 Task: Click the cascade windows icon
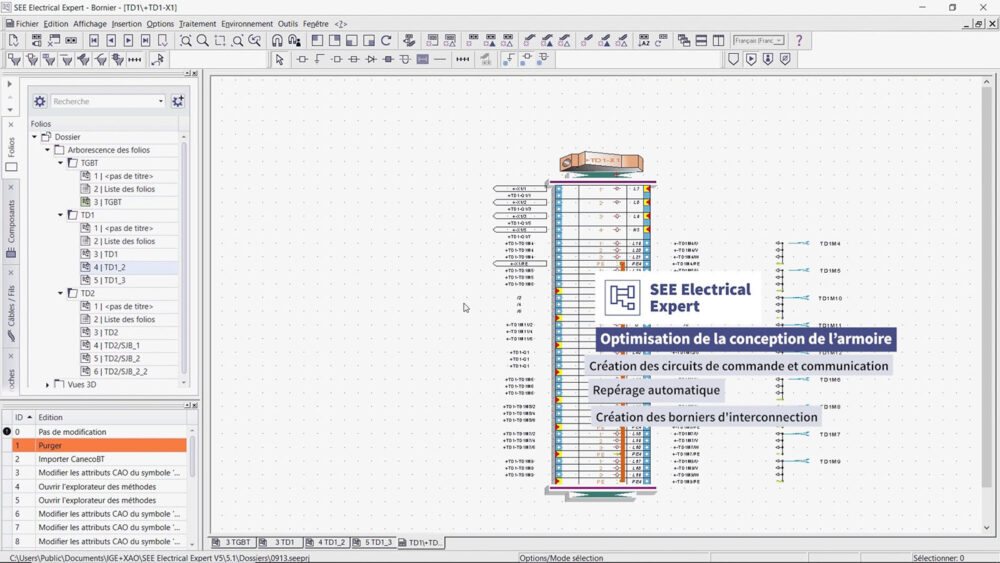click(684, 40)
